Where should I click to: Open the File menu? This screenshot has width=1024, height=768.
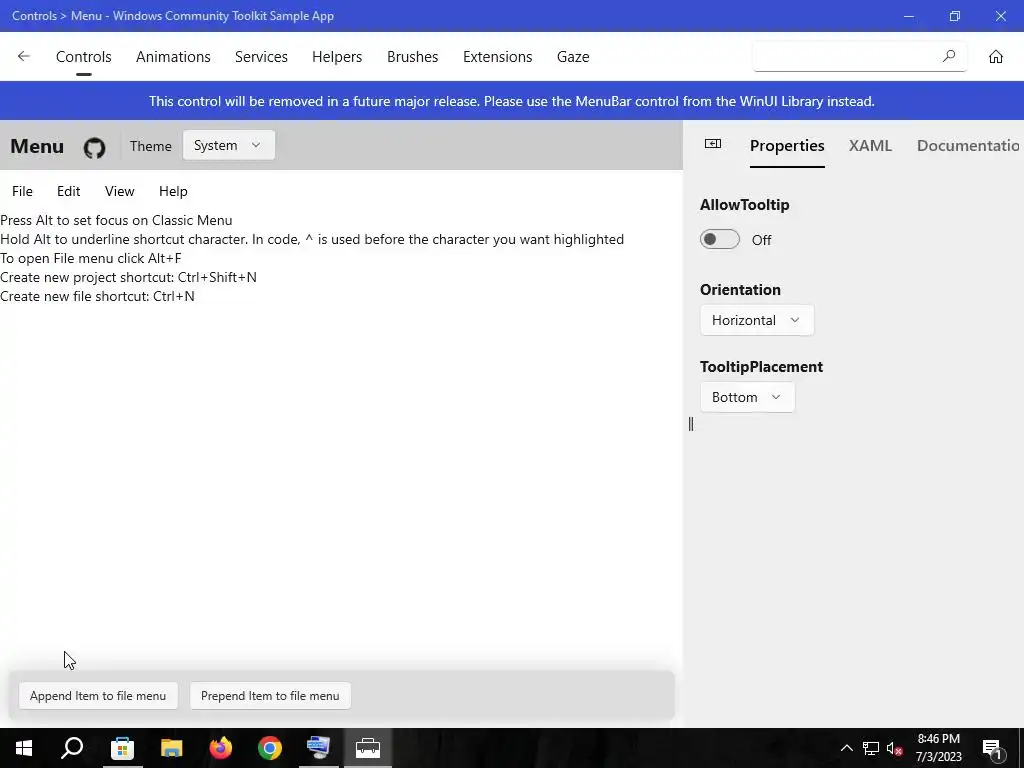22,191
